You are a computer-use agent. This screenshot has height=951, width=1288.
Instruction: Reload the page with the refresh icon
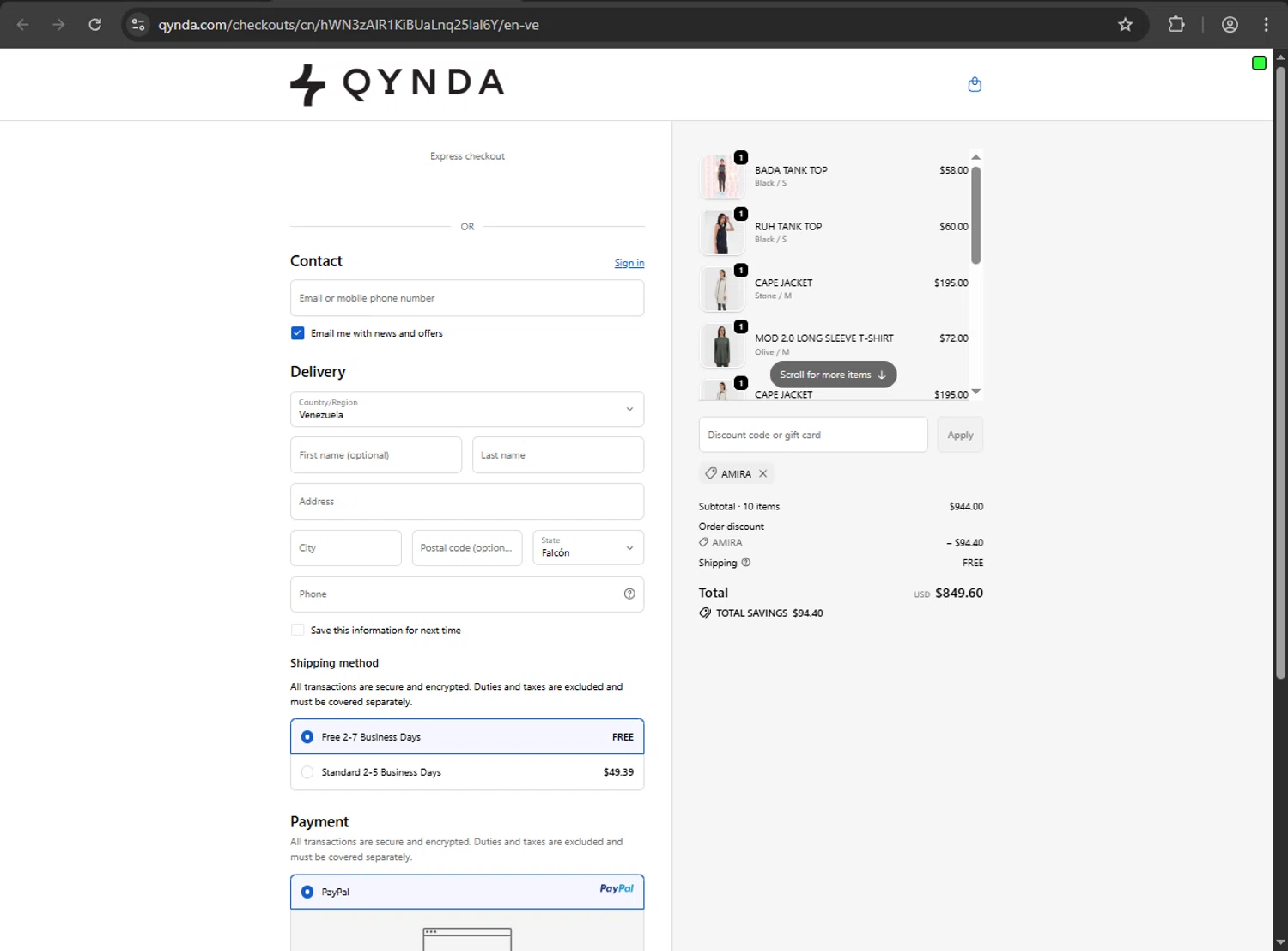(x=95, y=25)
